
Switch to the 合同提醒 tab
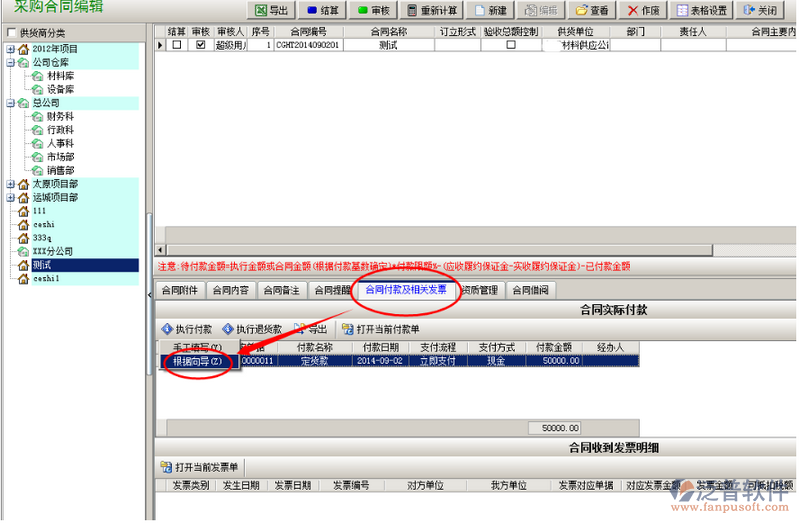332,291
